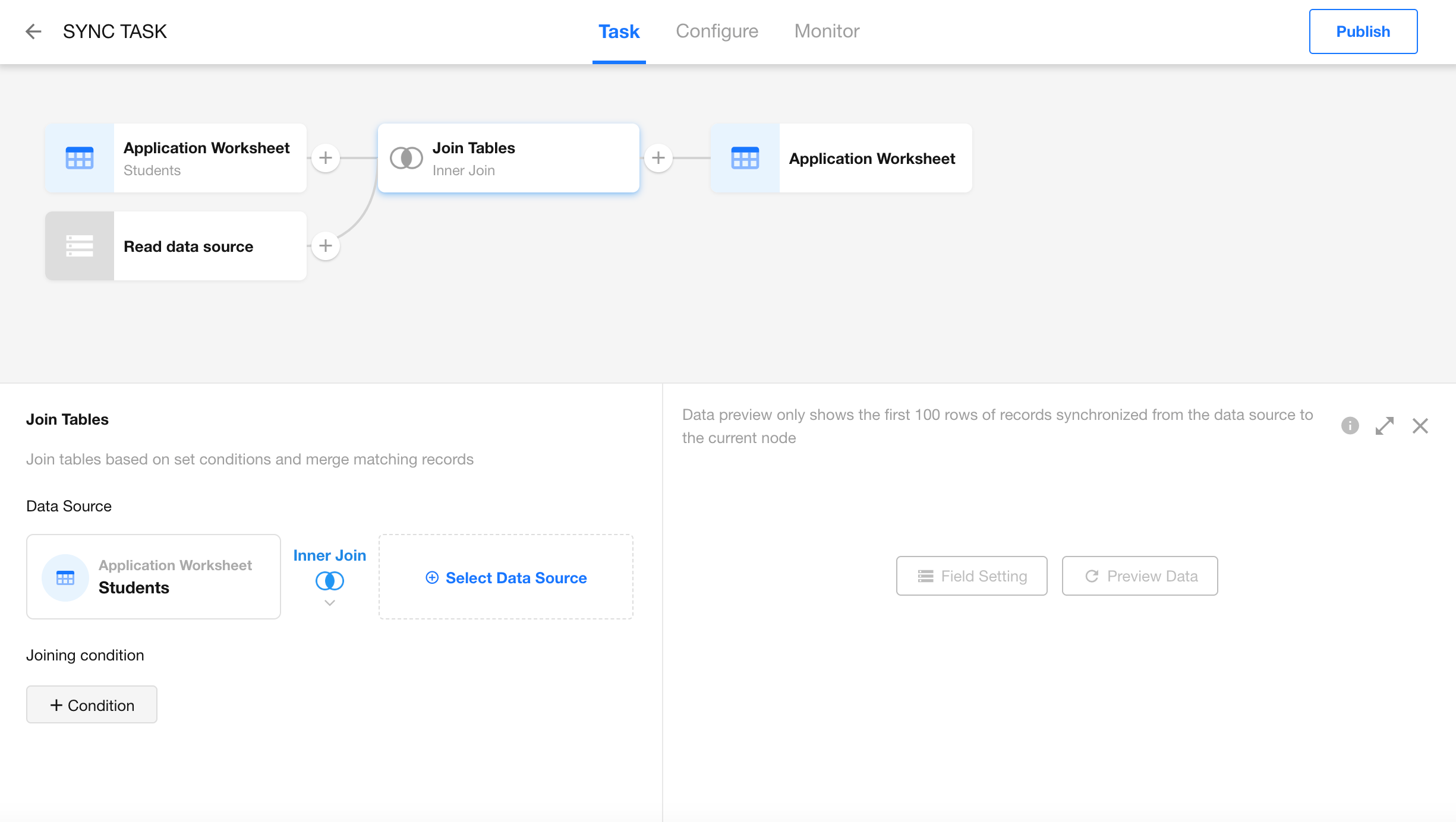Click the Read data source database icon
Image resolution: width=1456 pixels, height=822 pixels.
pos(80,246)
